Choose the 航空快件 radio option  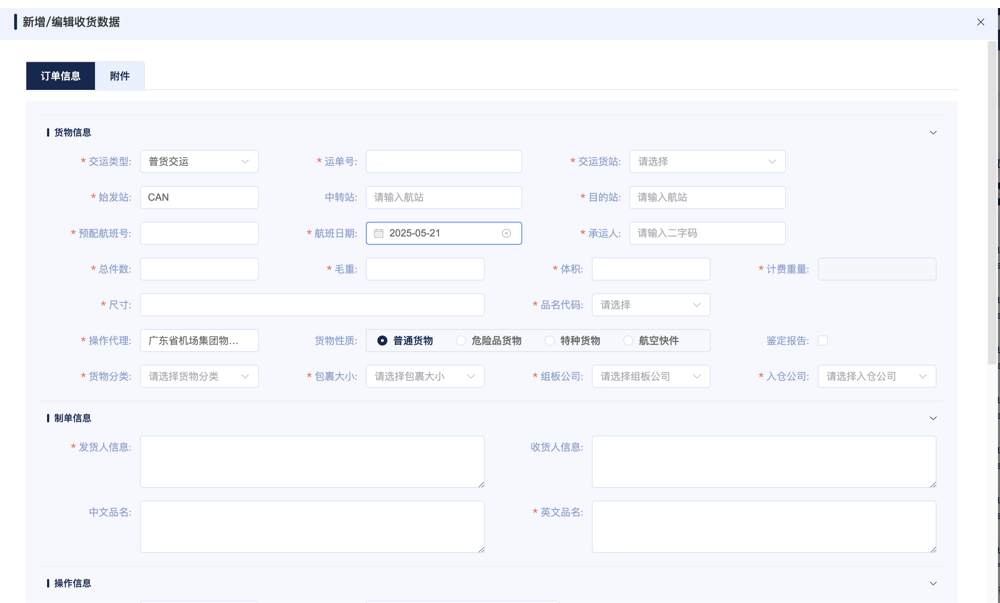coord(628,341)
